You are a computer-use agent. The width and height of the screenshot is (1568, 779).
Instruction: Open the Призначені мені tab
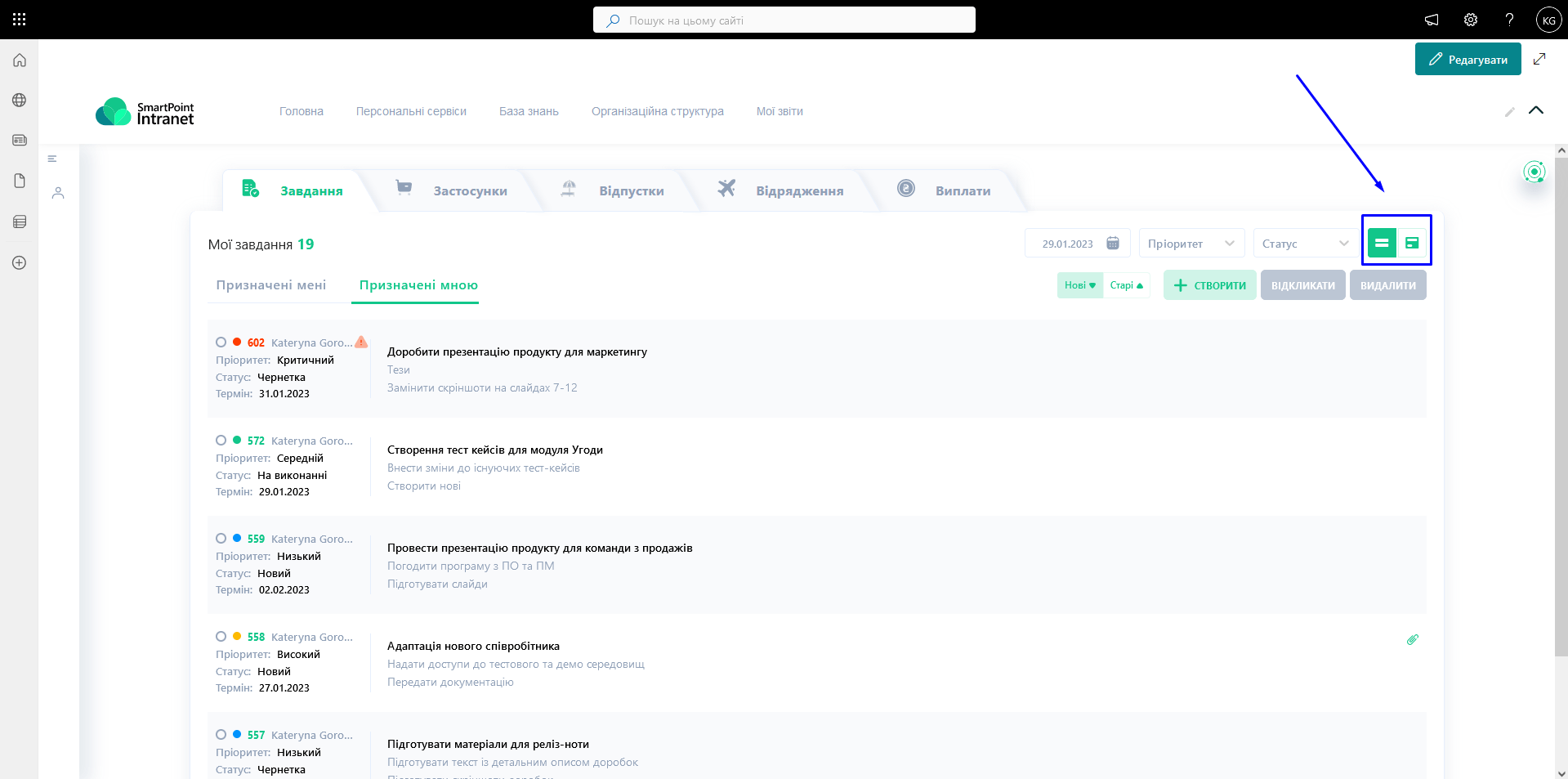click(270, 285)
